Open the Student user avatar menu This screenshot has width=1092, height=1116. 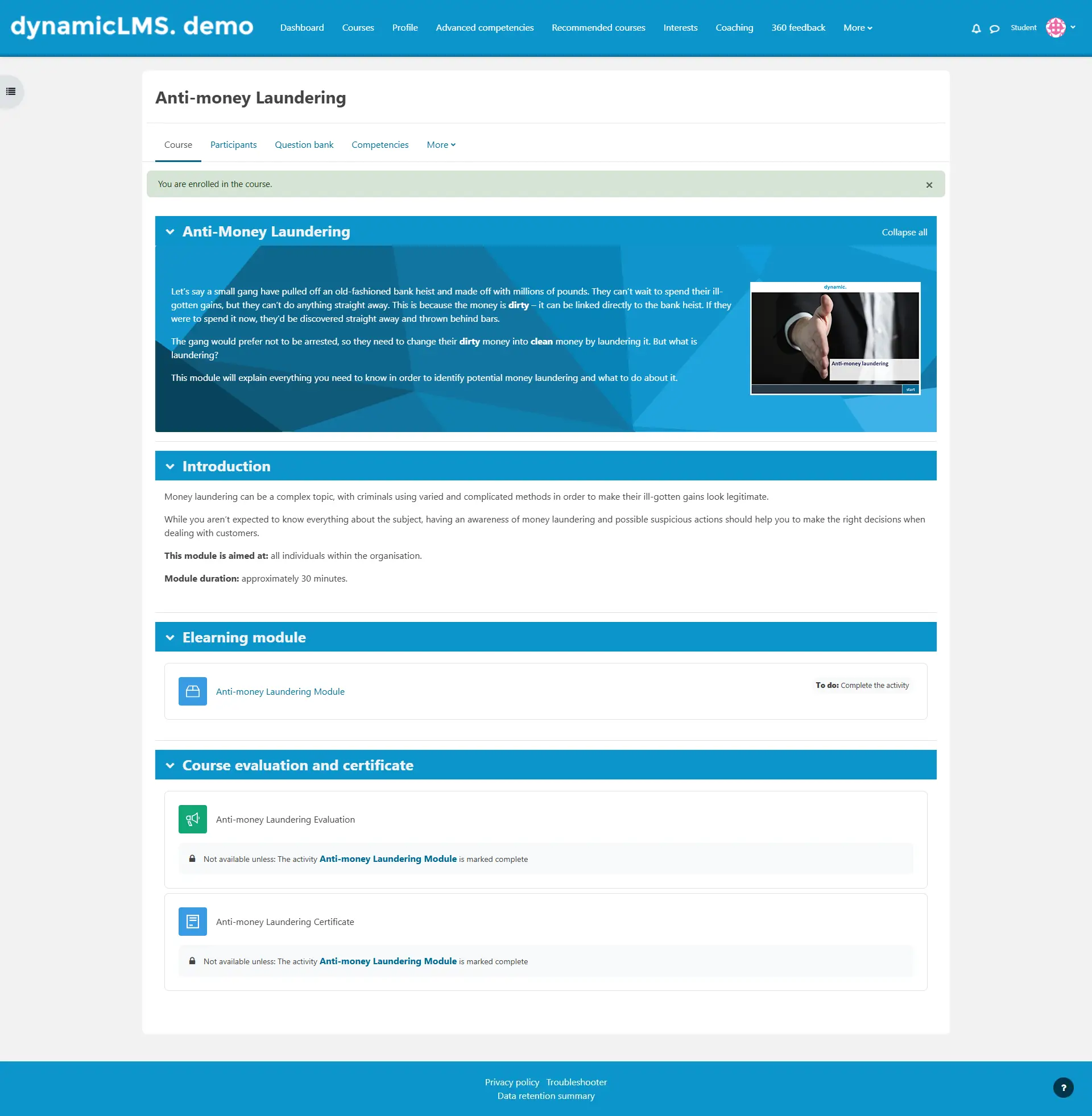(1055, 27)
